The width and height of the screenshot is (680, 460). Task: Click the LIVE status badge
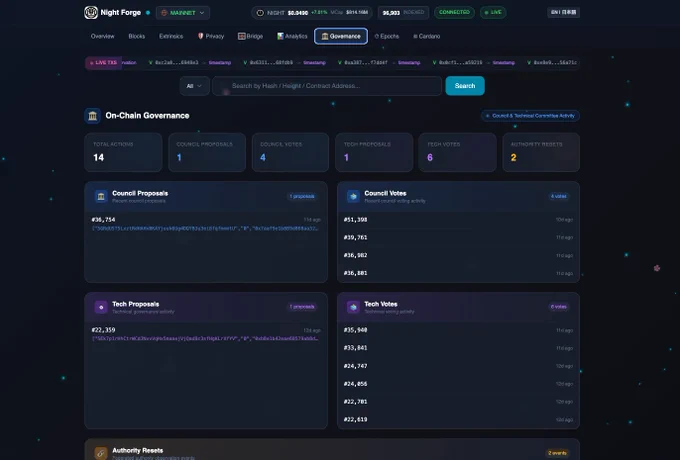pyautogui.click(x=493, y=13)
